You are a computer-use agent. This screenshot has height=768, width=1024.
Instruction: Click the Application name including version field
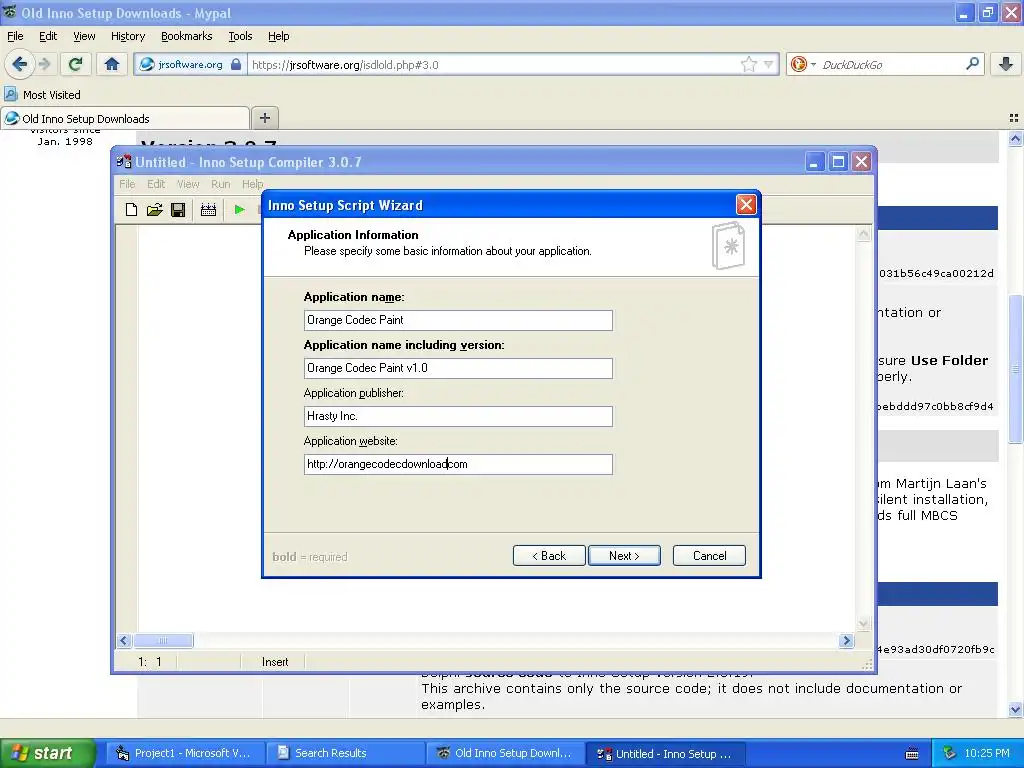458,368
